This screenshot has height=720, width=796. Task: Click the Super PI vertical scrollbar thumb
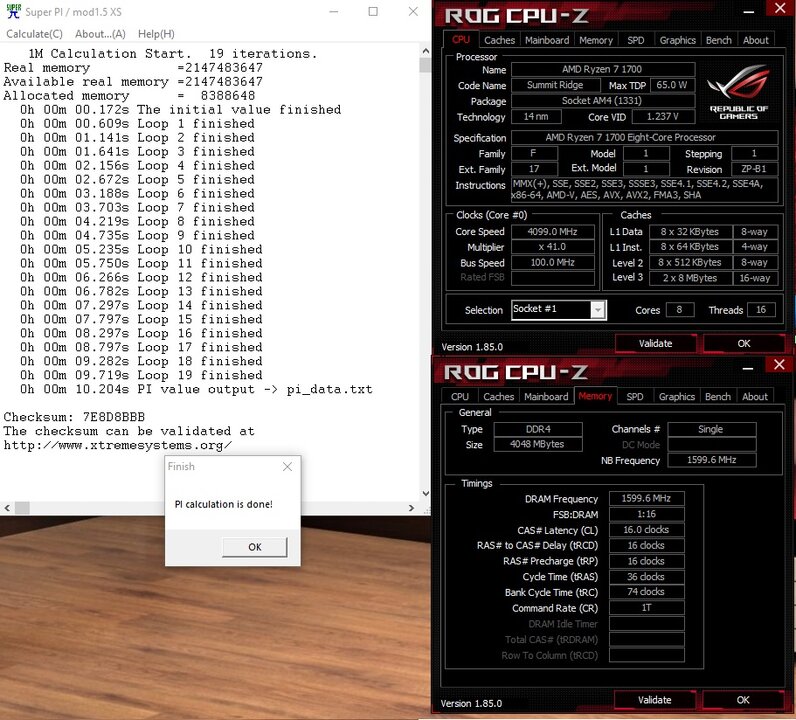(x=425, y=65)
